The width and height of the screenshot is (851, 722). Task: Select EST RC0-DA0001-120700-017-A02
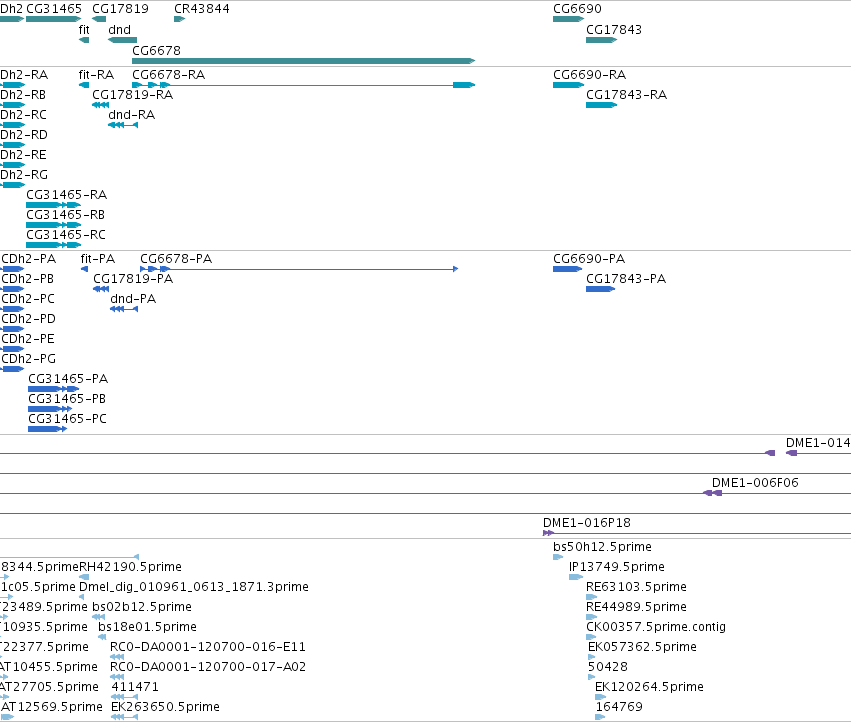[x=117, y=677]
